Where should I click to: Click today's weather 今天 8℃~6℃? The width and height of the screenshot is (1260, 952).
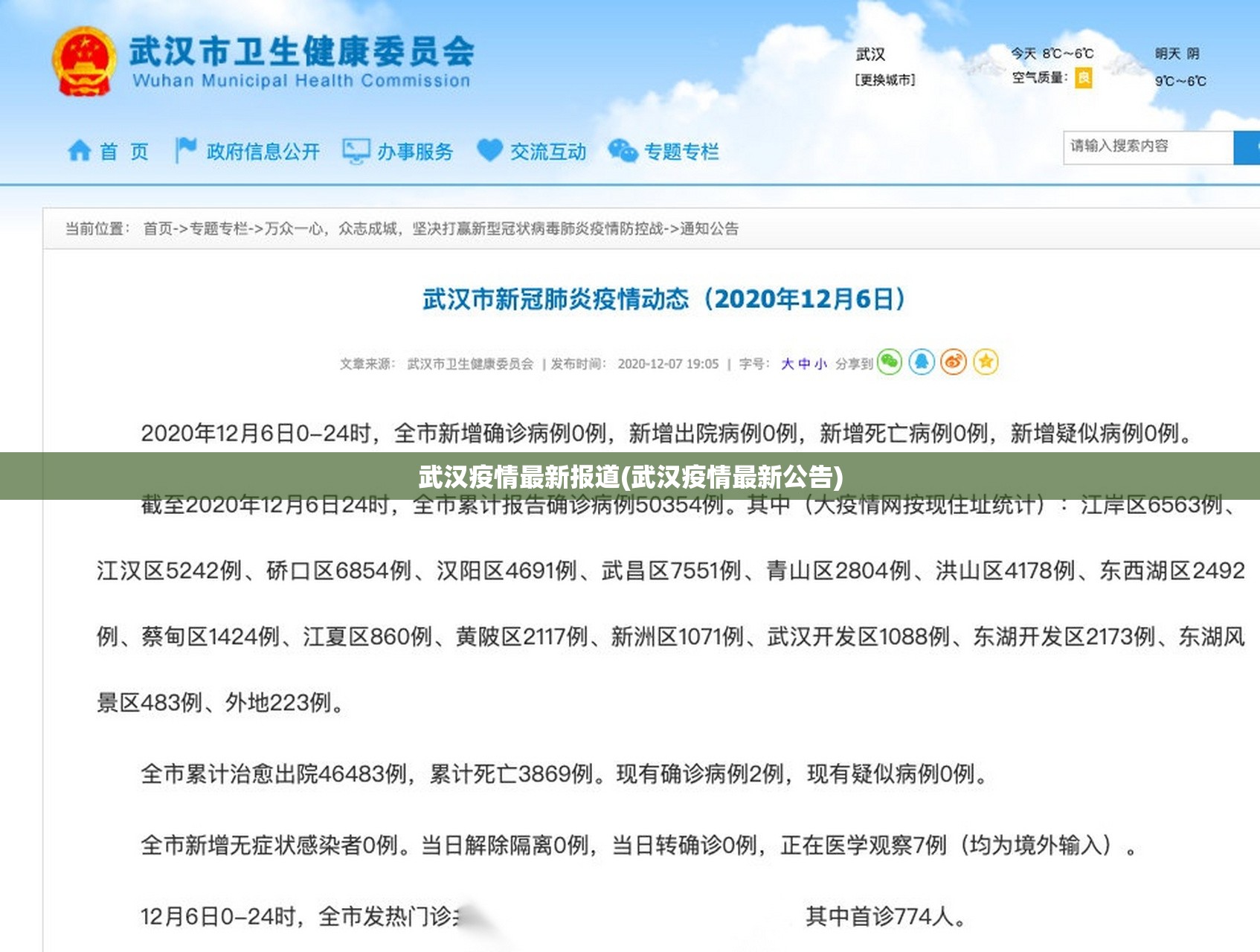[x=1052, y=54]
